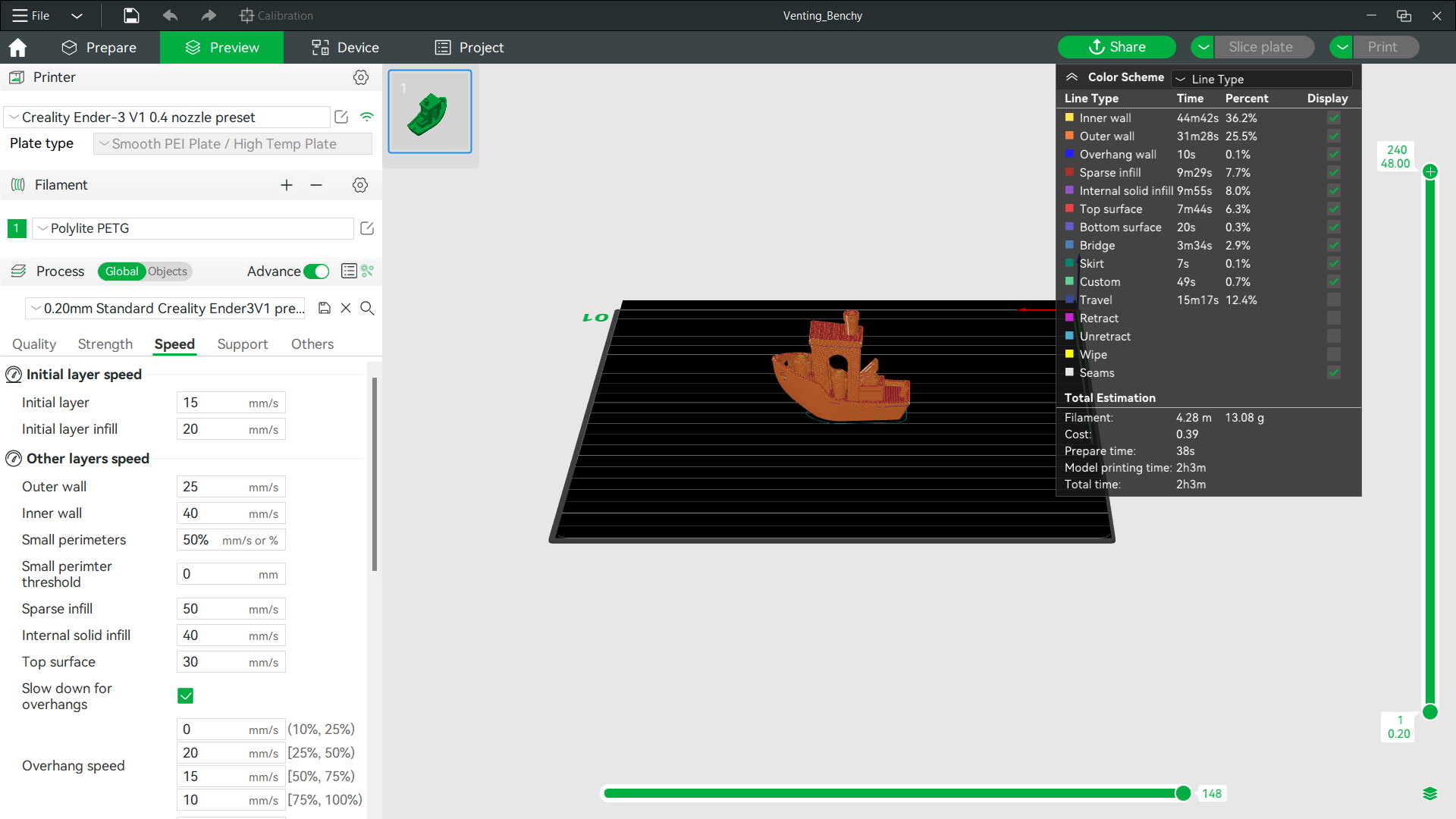Open the compare presets list icon
Screen dimensions: 1456x819
click(349, 271)
